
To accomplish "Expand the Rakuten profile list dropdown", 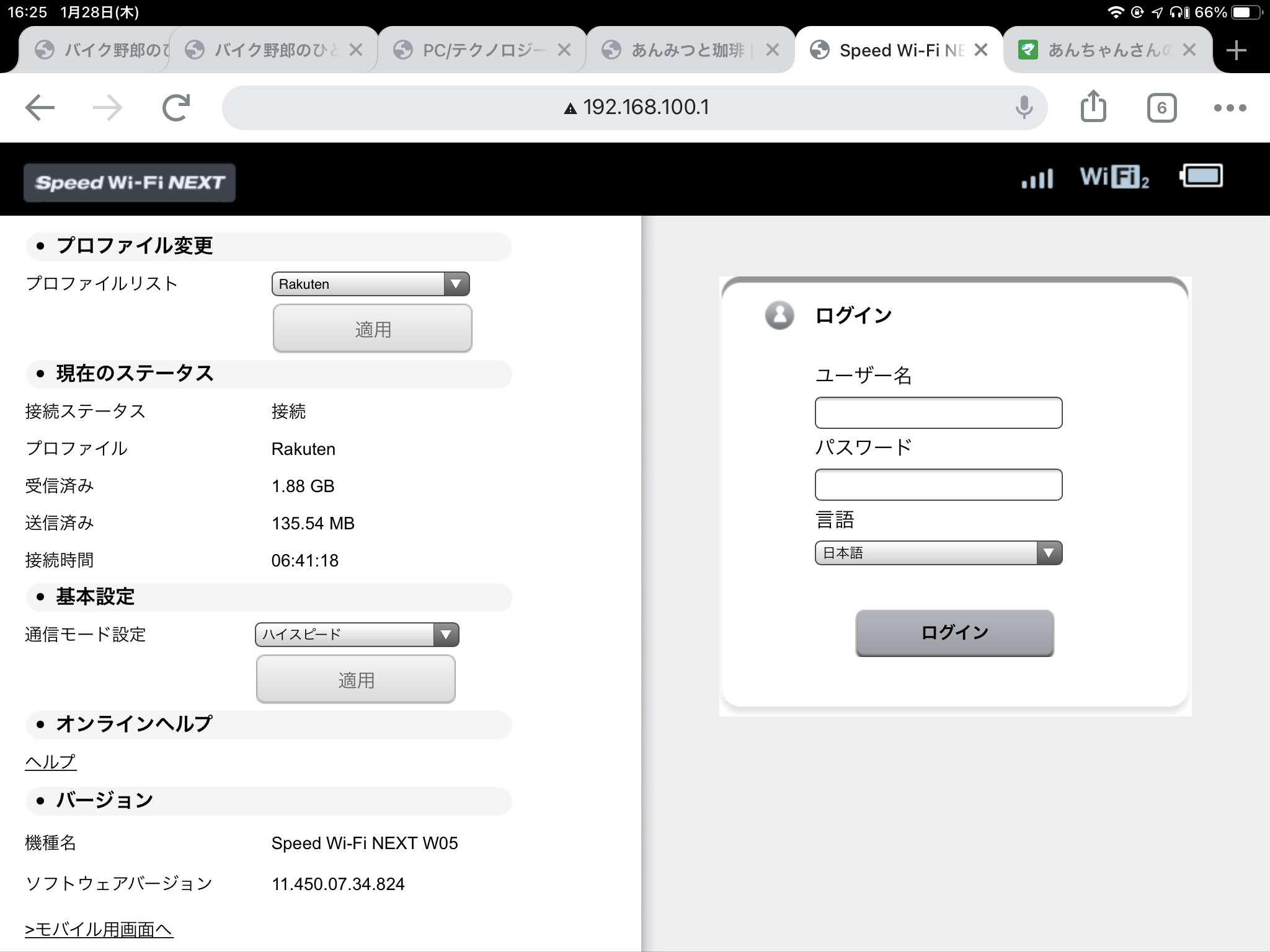I will (370, 284).
